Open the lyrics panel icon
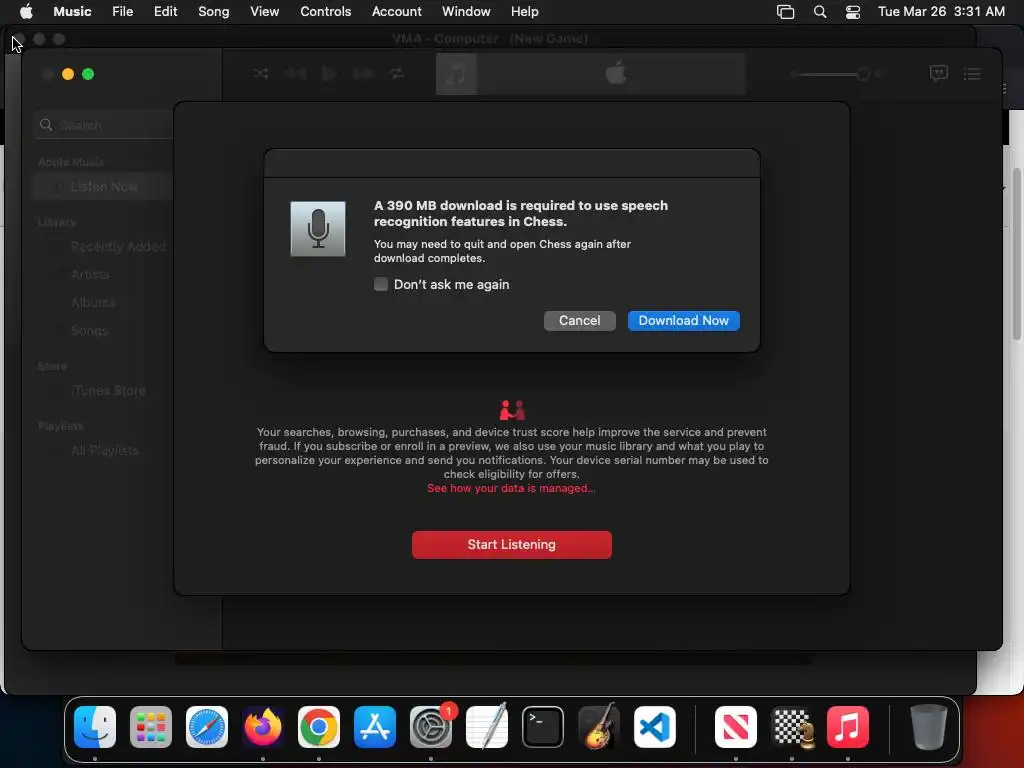 (x=938, y=74)
